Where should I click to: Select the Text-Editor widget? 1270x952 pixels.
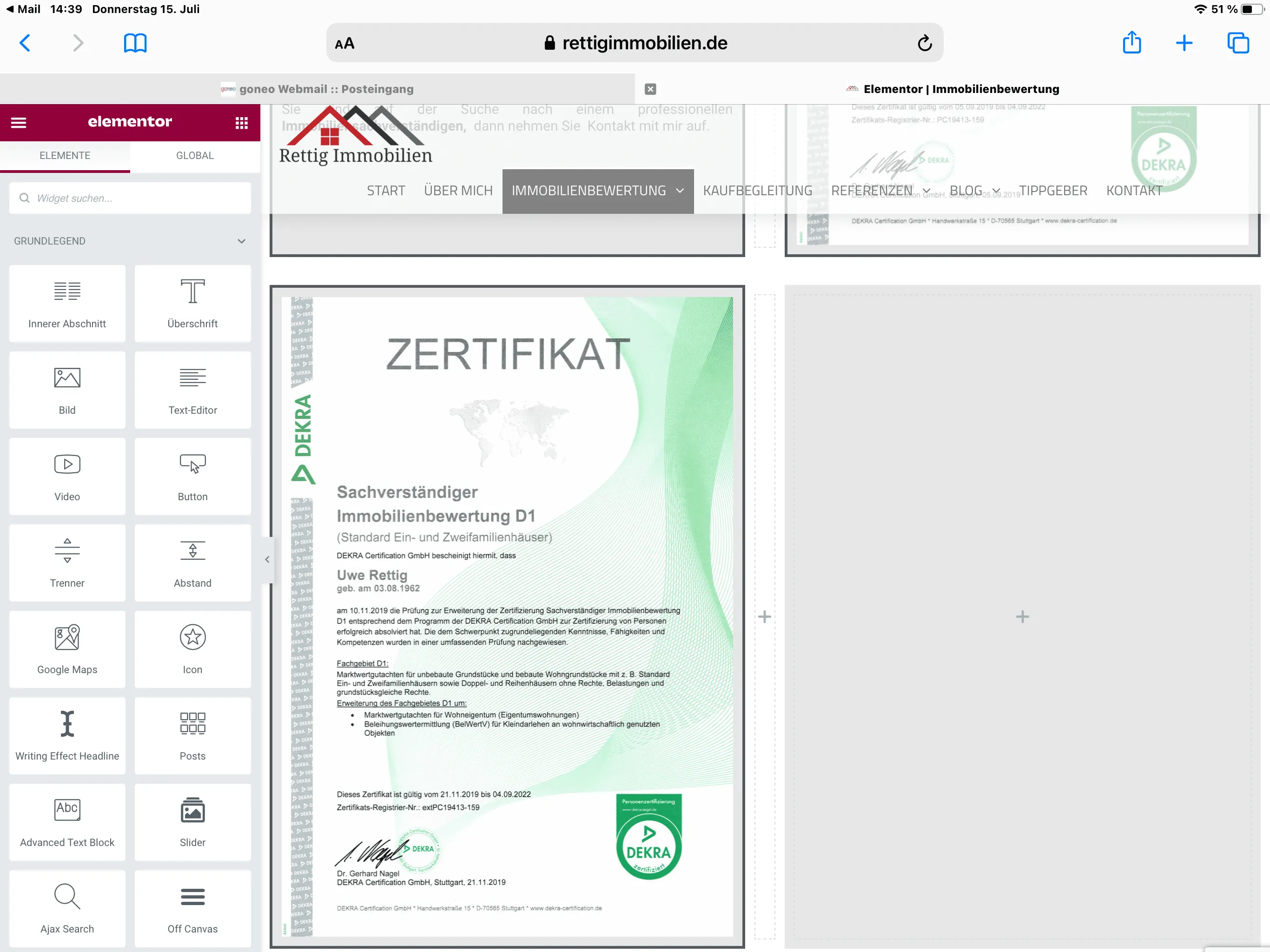(192, 390)
